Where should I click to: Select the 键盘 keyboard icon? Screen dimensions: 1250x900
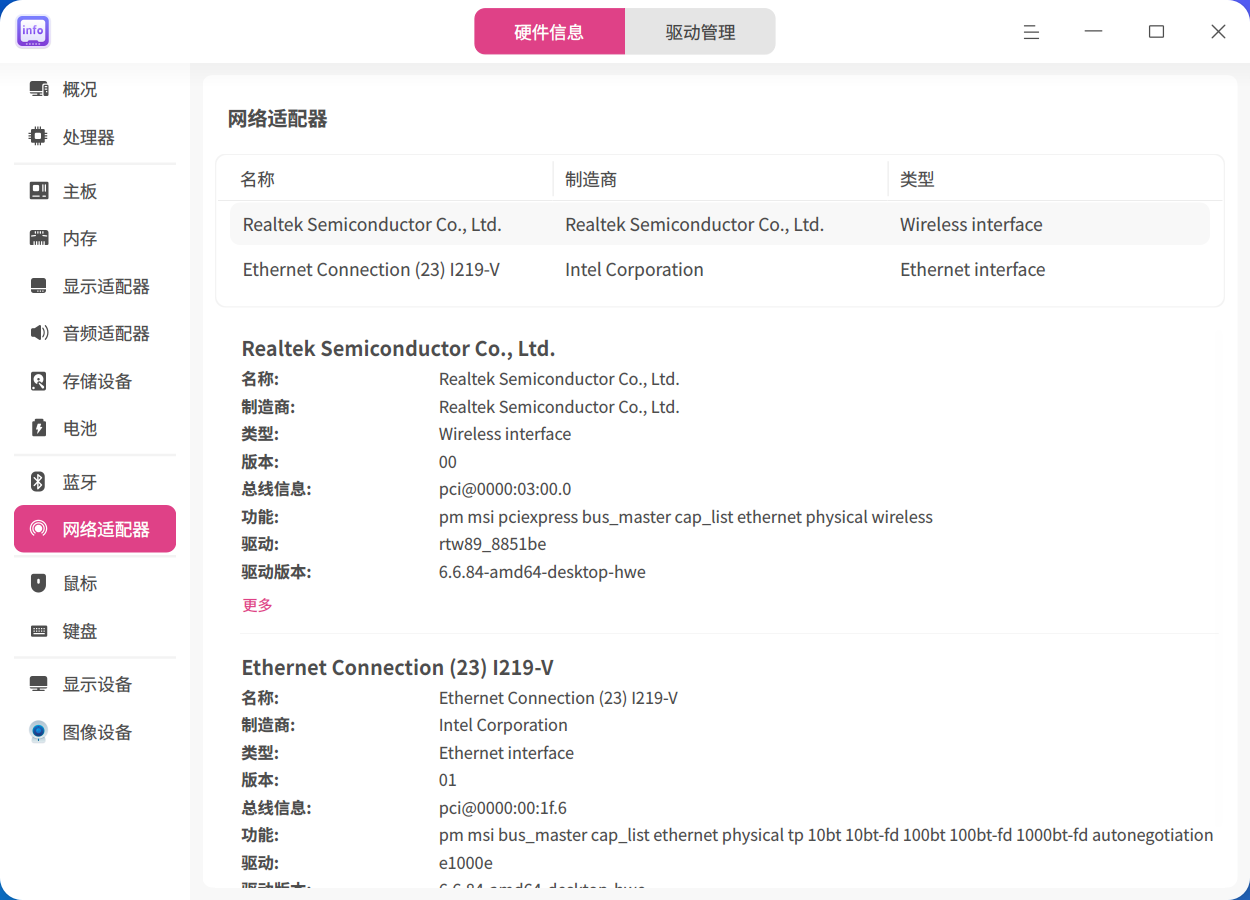pyautogui.click(x=39, y=631)
